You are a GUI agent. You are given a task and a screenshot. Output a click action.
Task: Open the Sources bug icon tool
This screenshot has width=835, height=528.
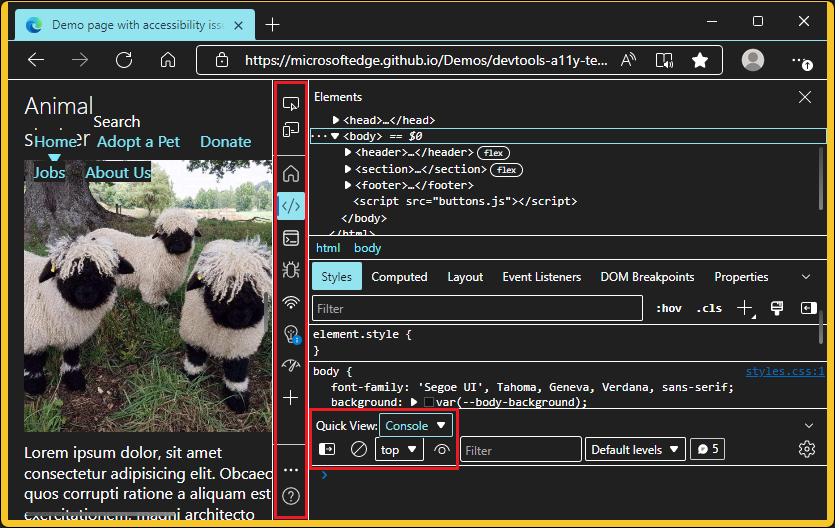click(291, 270)
